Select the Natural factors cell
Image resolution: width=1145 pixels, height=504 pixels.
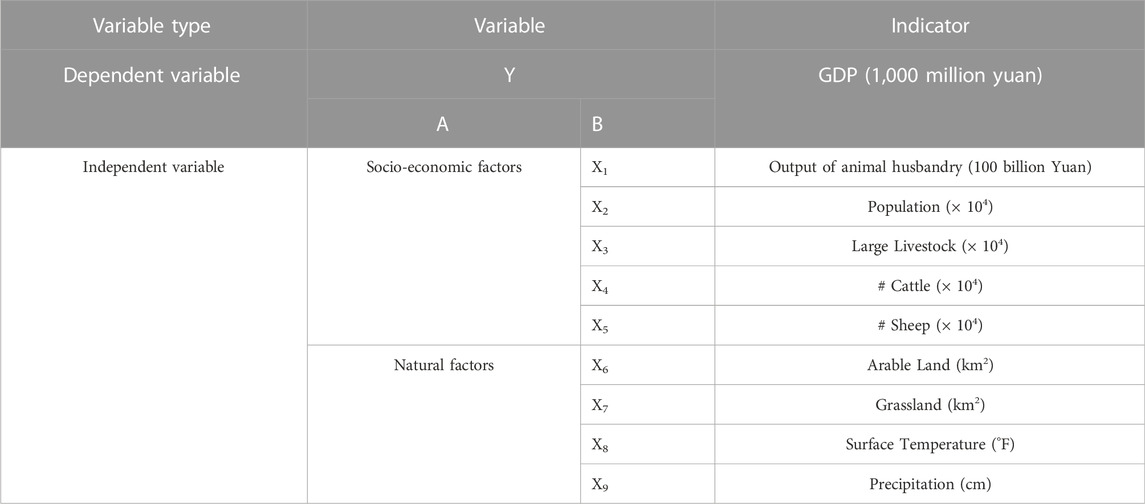point(443,424)
